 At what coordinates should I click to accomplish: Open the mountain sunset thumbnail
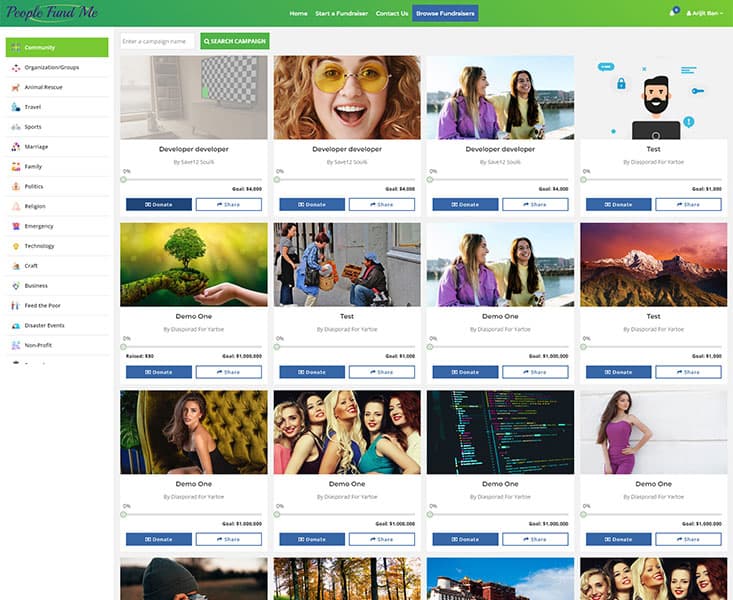coord(654,265)
